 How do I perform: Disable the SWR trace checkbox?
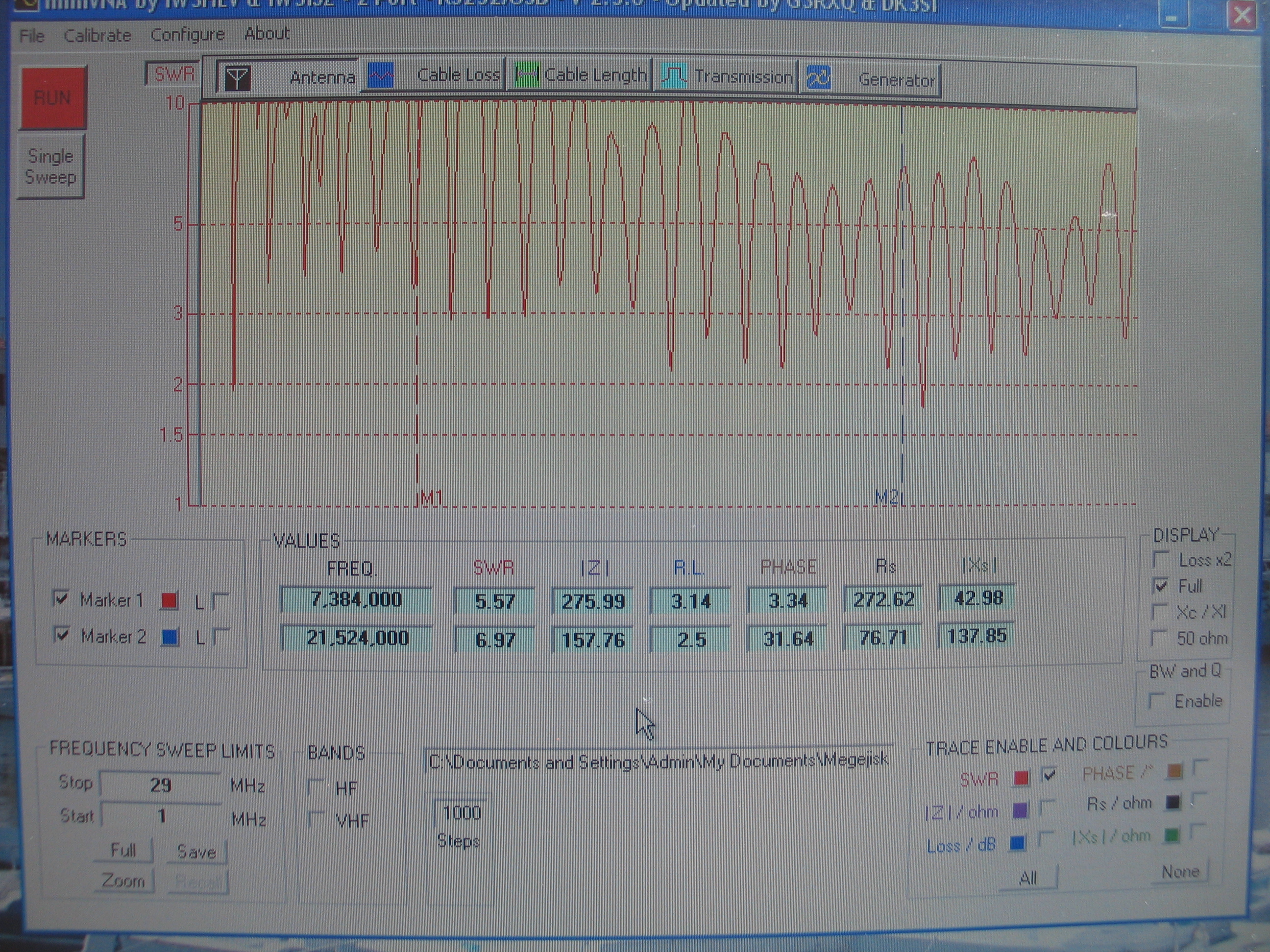point(1049,775)
